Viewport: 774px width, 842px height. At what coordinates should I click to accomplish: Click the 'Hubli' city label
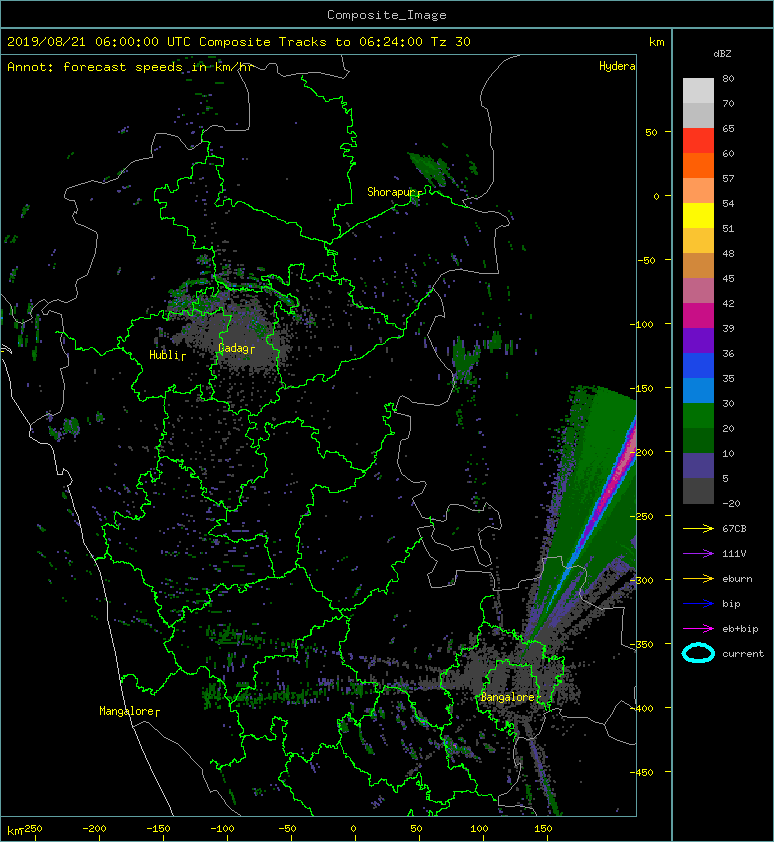click(164, 355)
